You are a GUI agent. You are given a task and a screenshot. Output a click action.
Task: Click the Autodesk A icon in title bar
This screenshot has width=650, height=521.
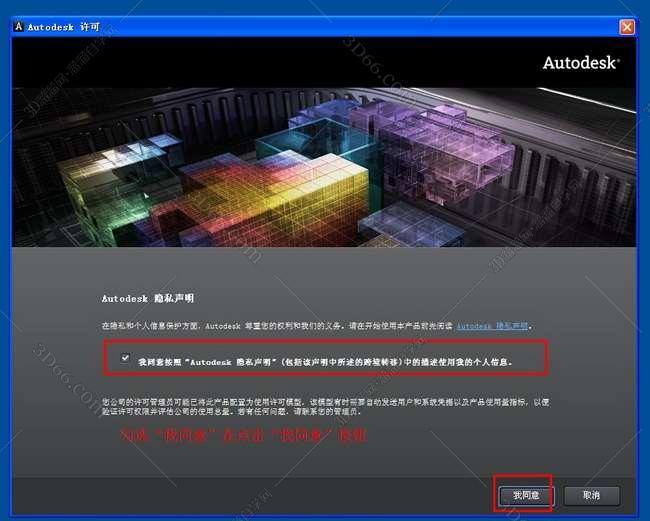(x=19, y=27)
